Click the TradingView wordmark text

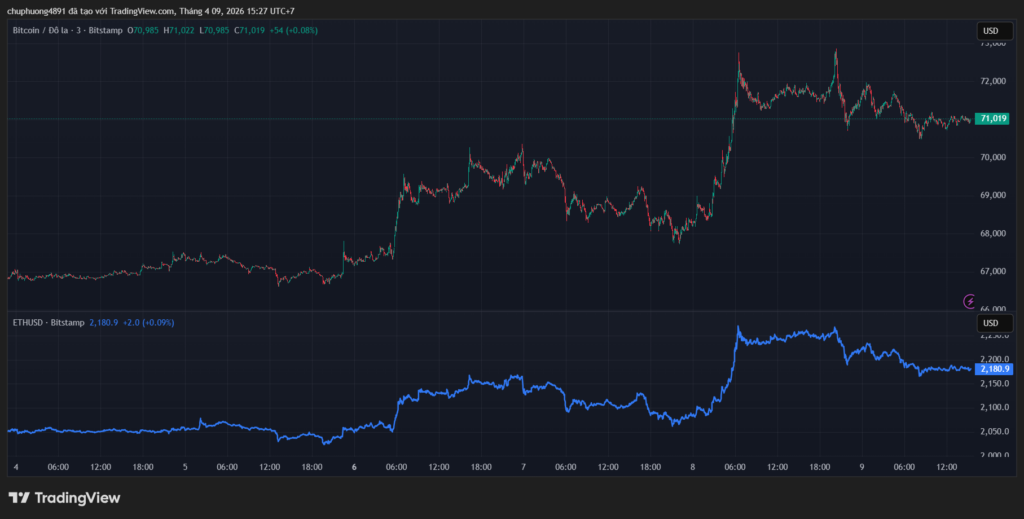tap(77, 497)
